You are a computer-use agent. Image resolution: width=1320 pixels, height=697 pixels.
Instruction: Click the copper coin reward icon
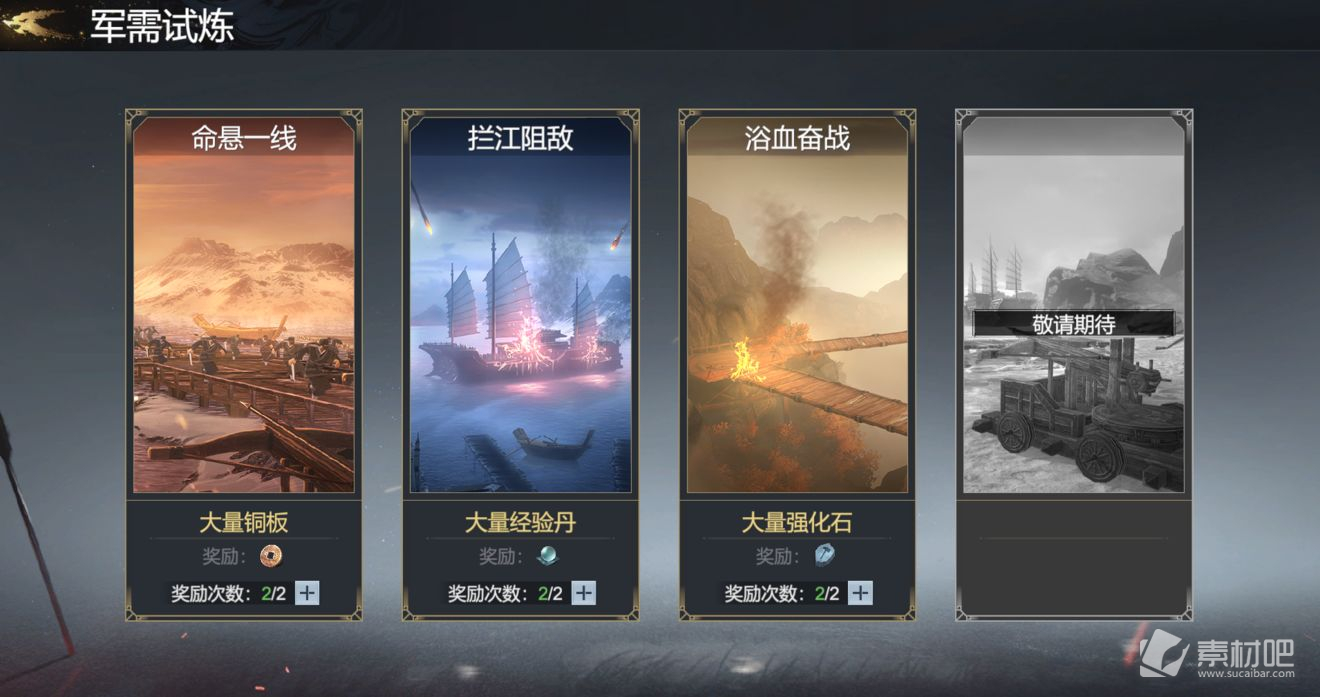271,555
